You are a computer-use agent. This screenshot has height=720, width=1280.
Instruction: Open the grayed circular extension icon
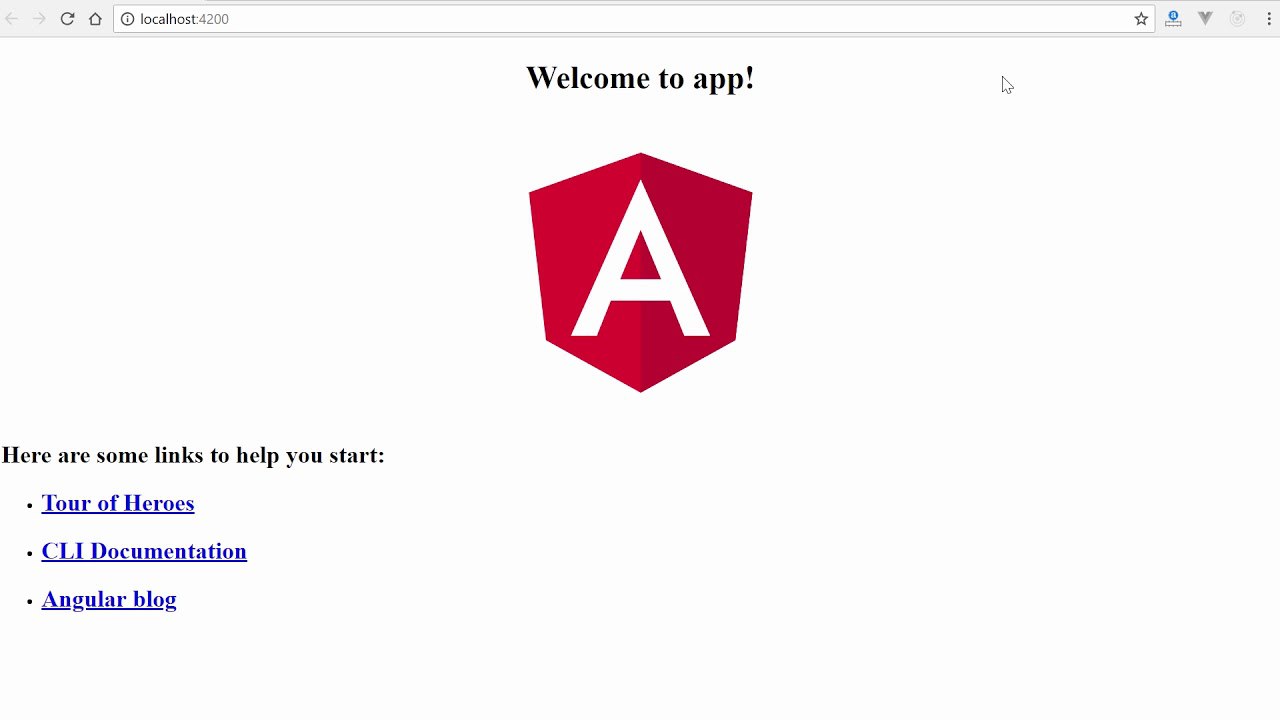pos(1237,19)
